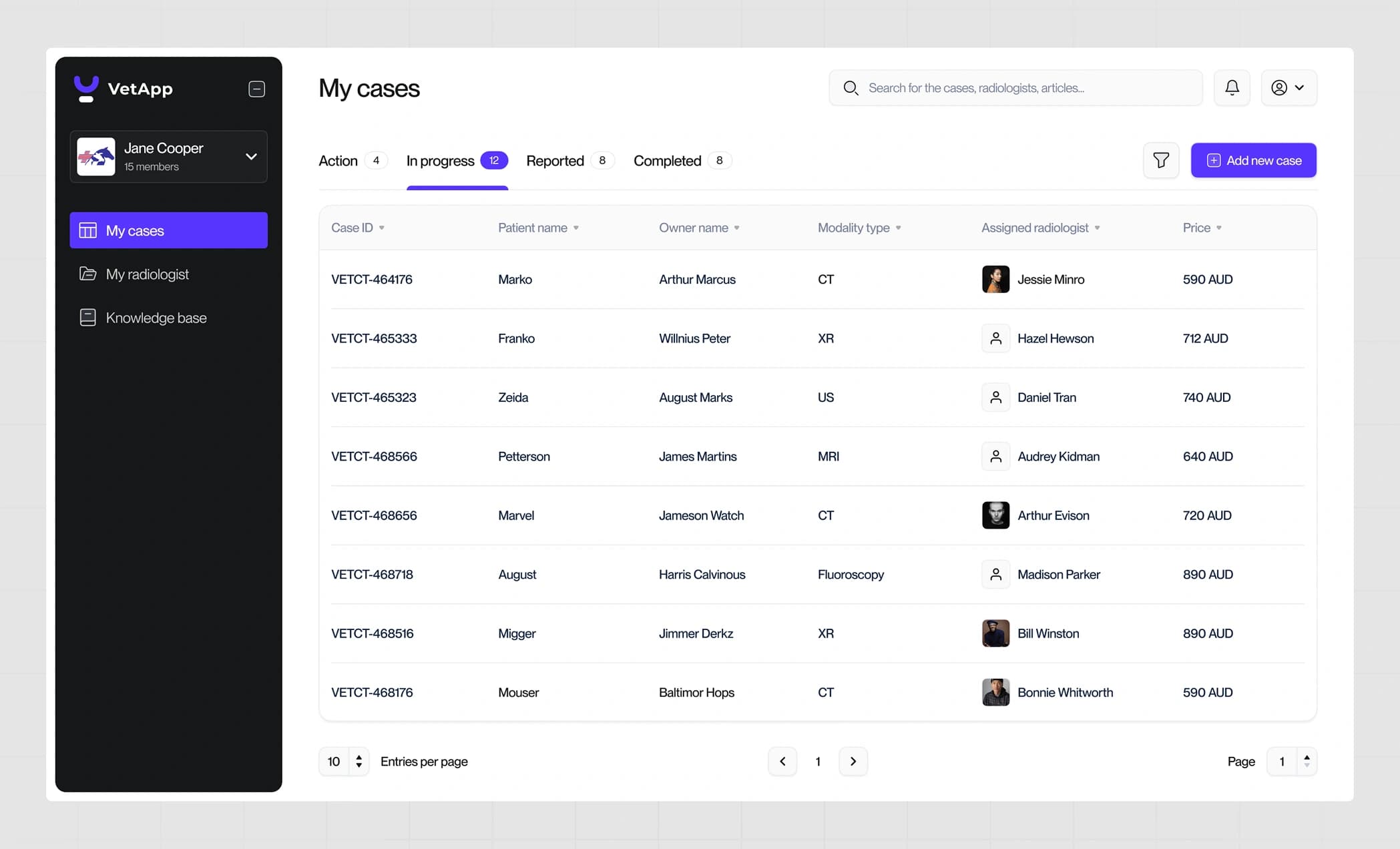Click Bonnie Whitworth's avatar photo
The image size is (1400, 849).
coord(995,692)
